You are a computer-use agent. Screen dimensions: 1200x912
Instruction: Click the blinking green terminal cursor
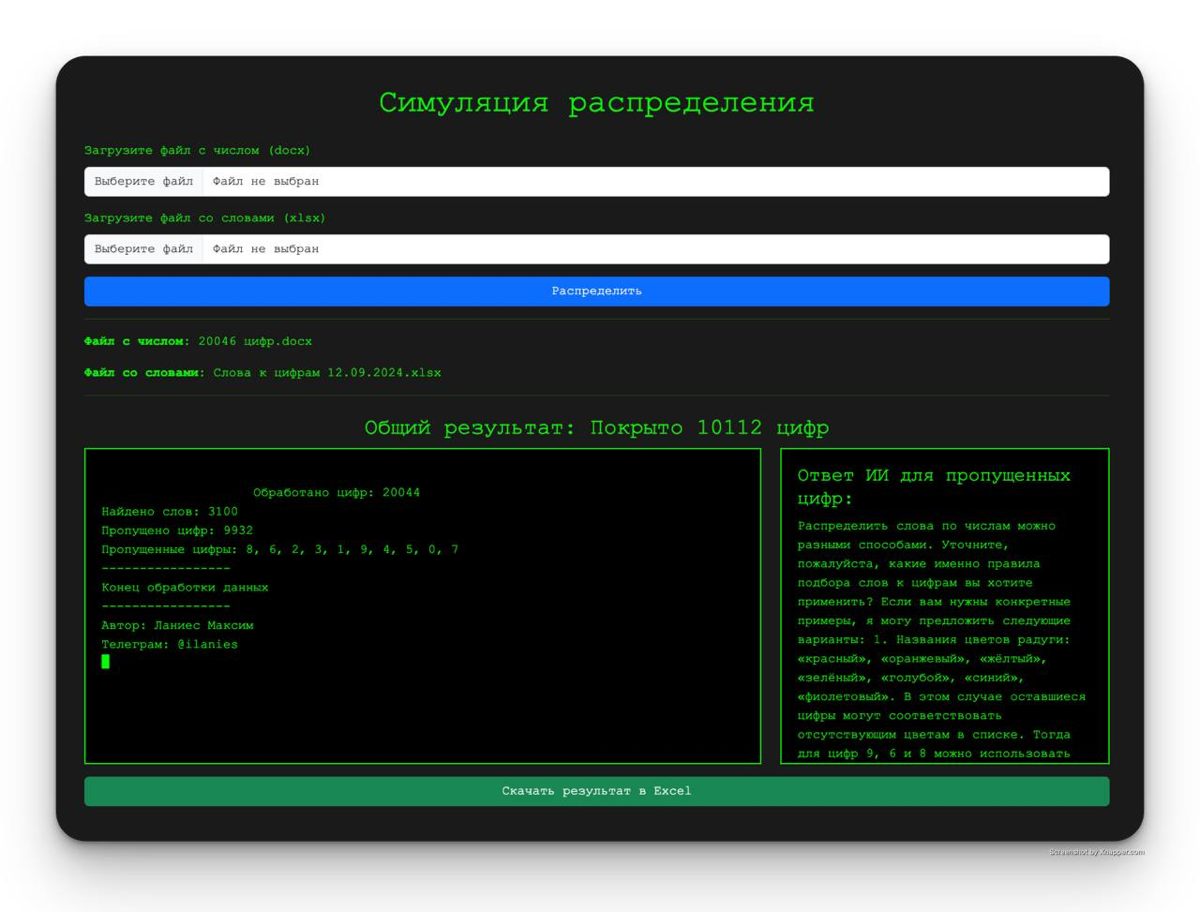(106, 661)
